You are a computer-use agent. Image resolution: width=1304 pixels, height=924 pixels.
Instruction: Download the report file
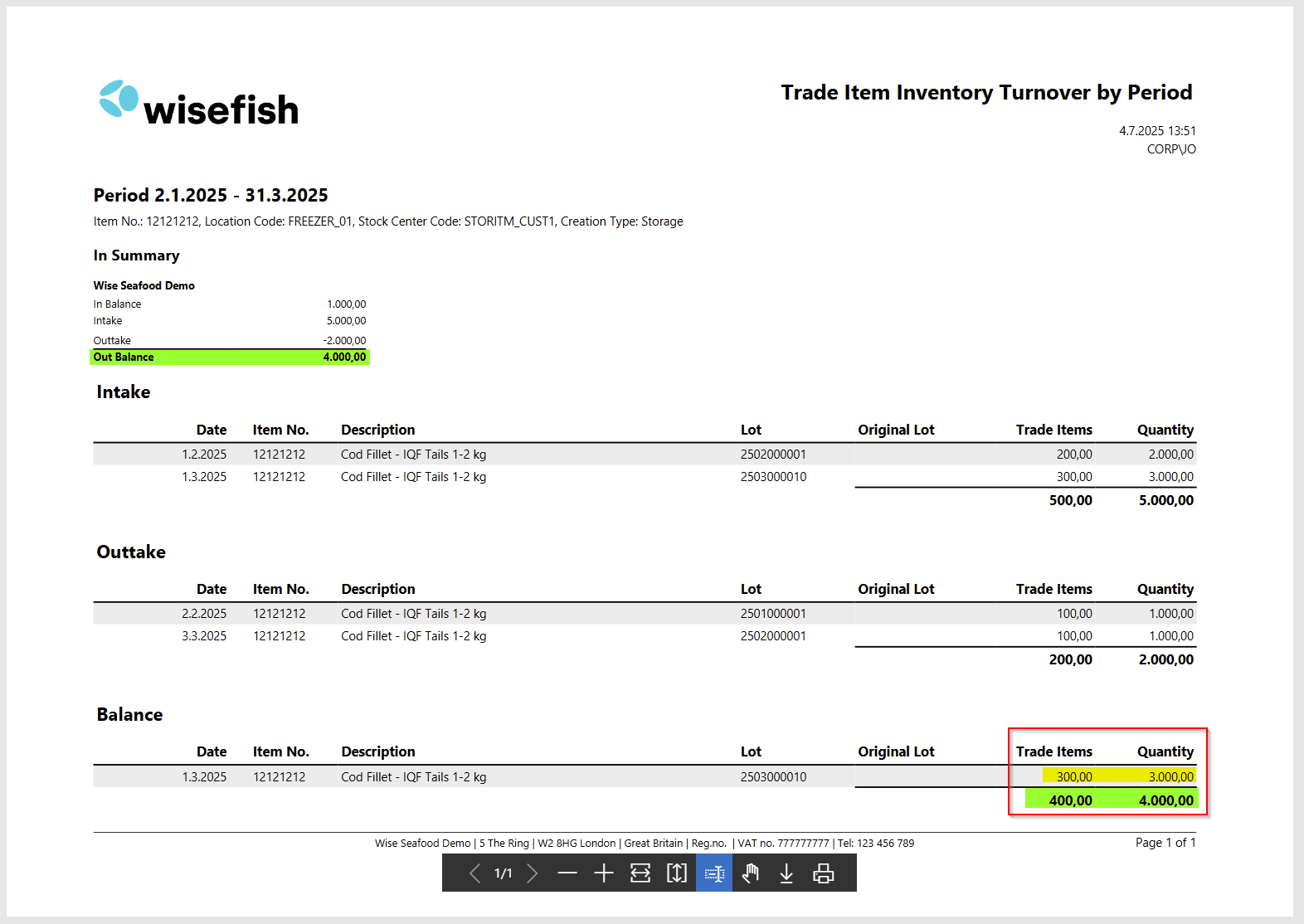pos(786,873)
